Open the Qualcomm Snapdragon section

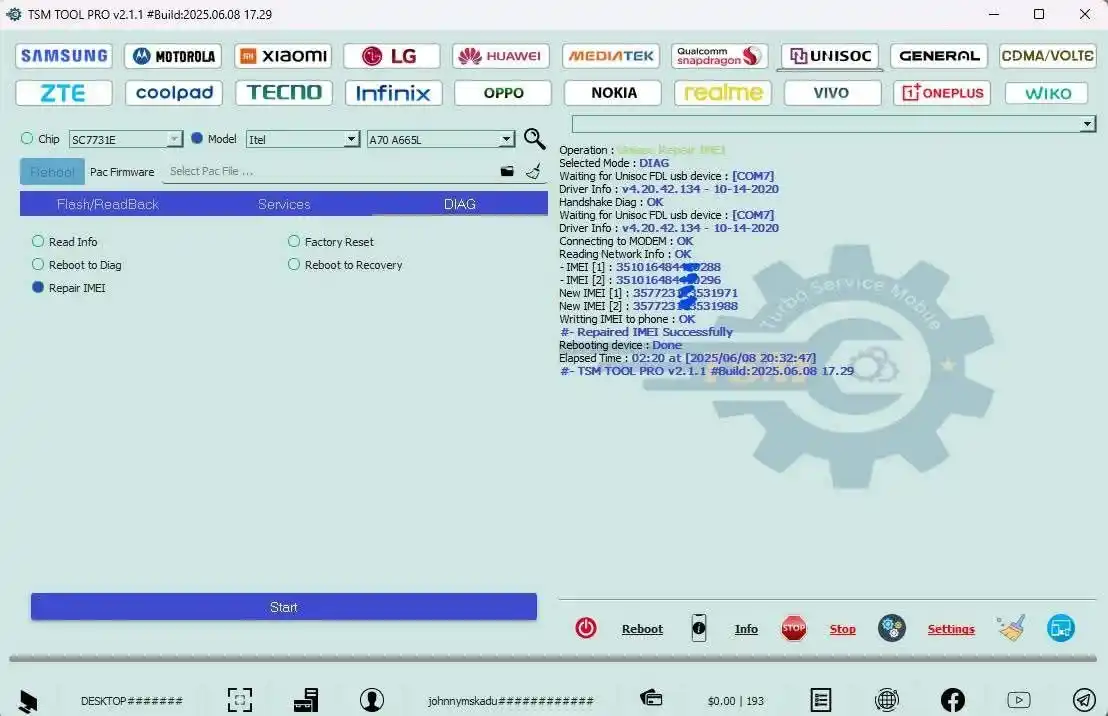click(719, 56)
